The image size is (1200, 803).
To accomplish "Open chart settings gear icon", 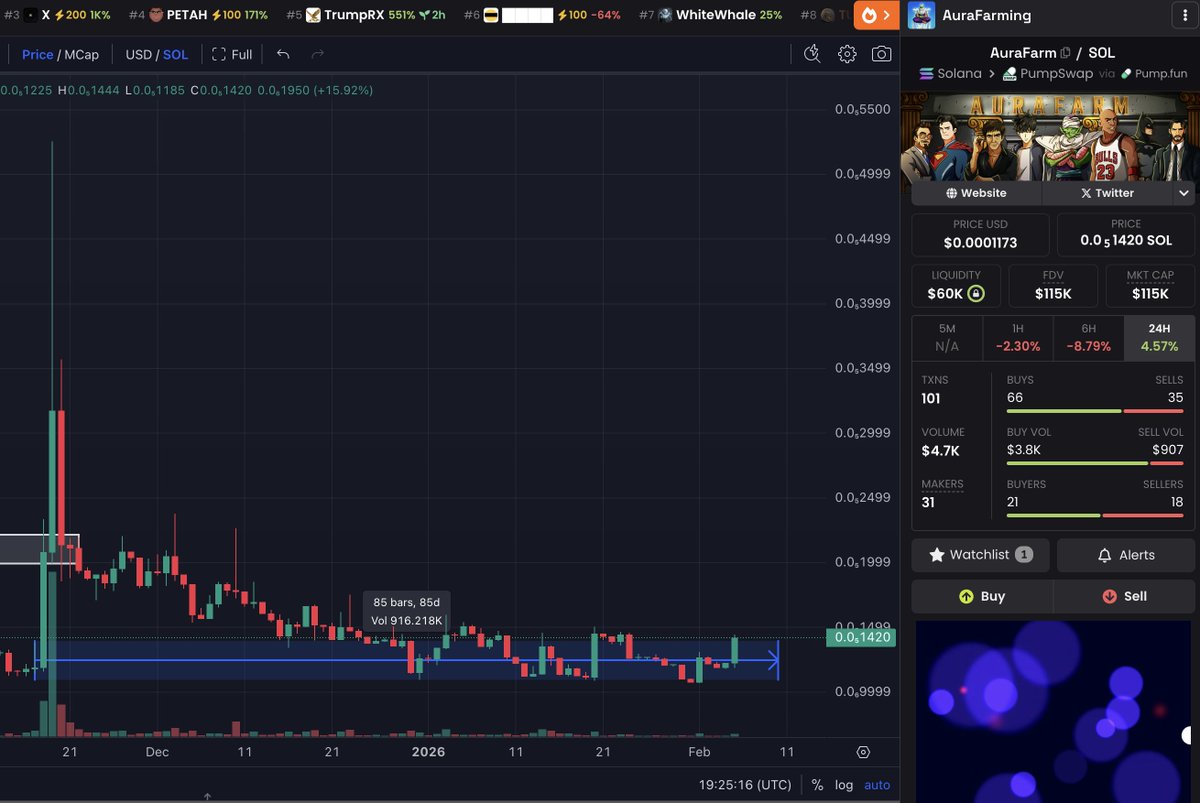I will tap(847, 54).
